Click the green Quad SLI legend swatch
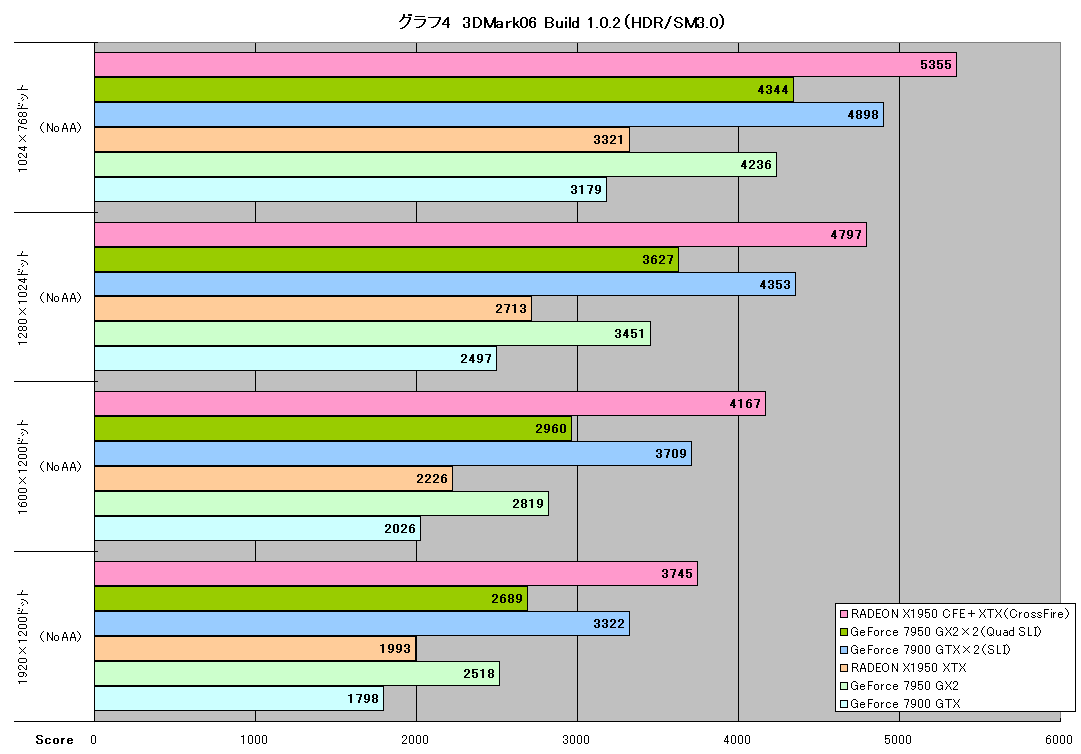The width and height of the screenshot is (1081, 754). 843,632
